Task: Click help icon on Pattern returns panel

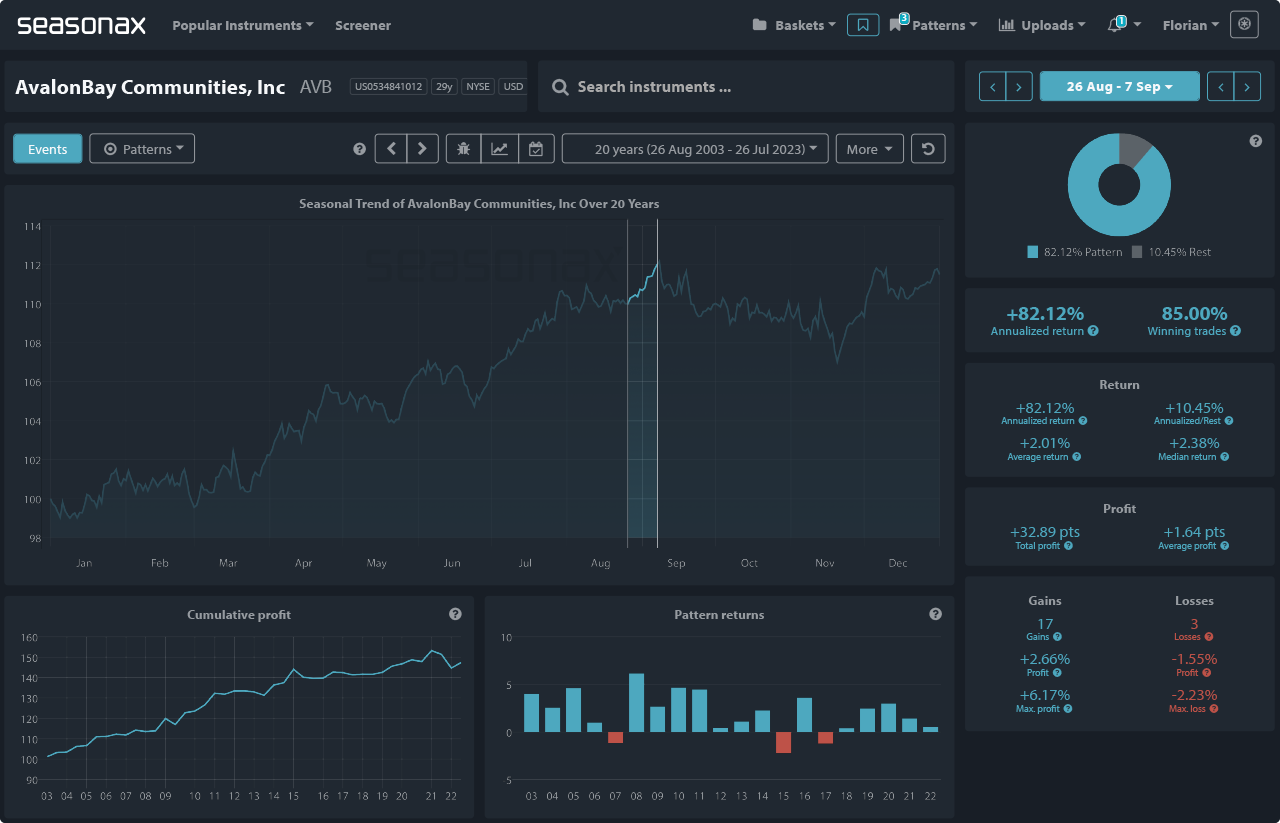Action: click(x=935, y=614)
